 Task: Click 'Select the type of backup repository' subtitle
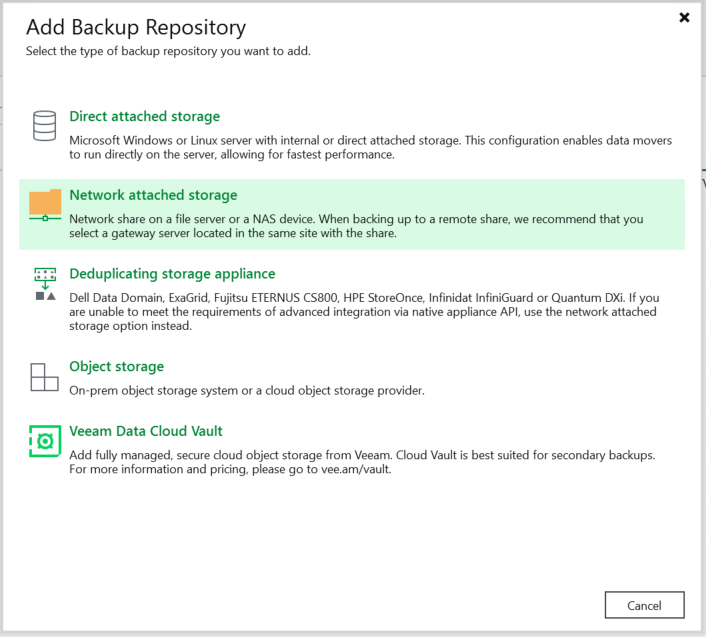coord(168,51)
